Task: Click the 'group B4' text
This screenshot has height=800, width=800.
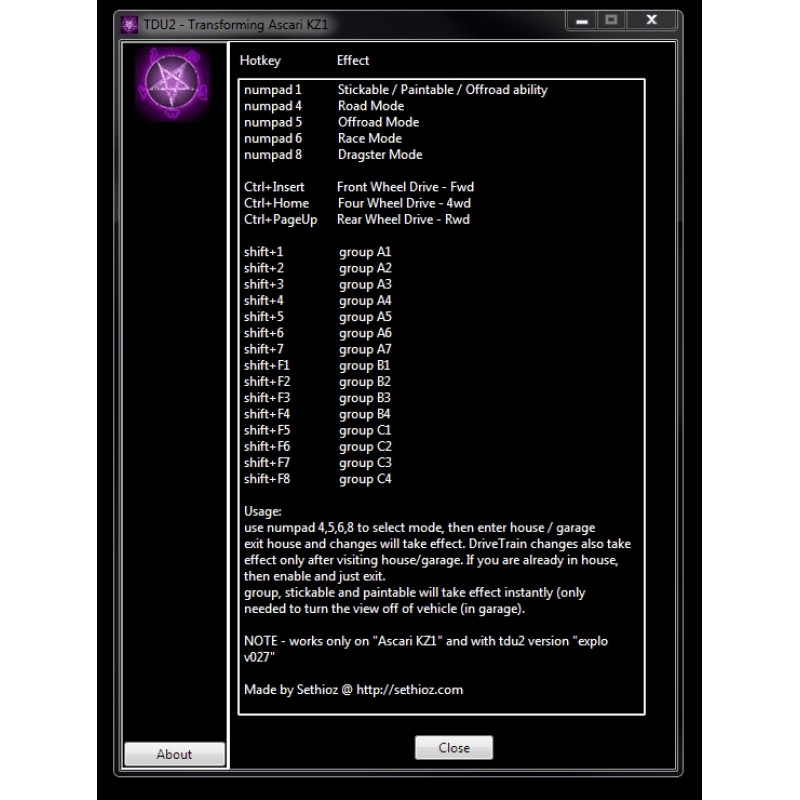Action: pyautogui.click(x=364, y=415)
